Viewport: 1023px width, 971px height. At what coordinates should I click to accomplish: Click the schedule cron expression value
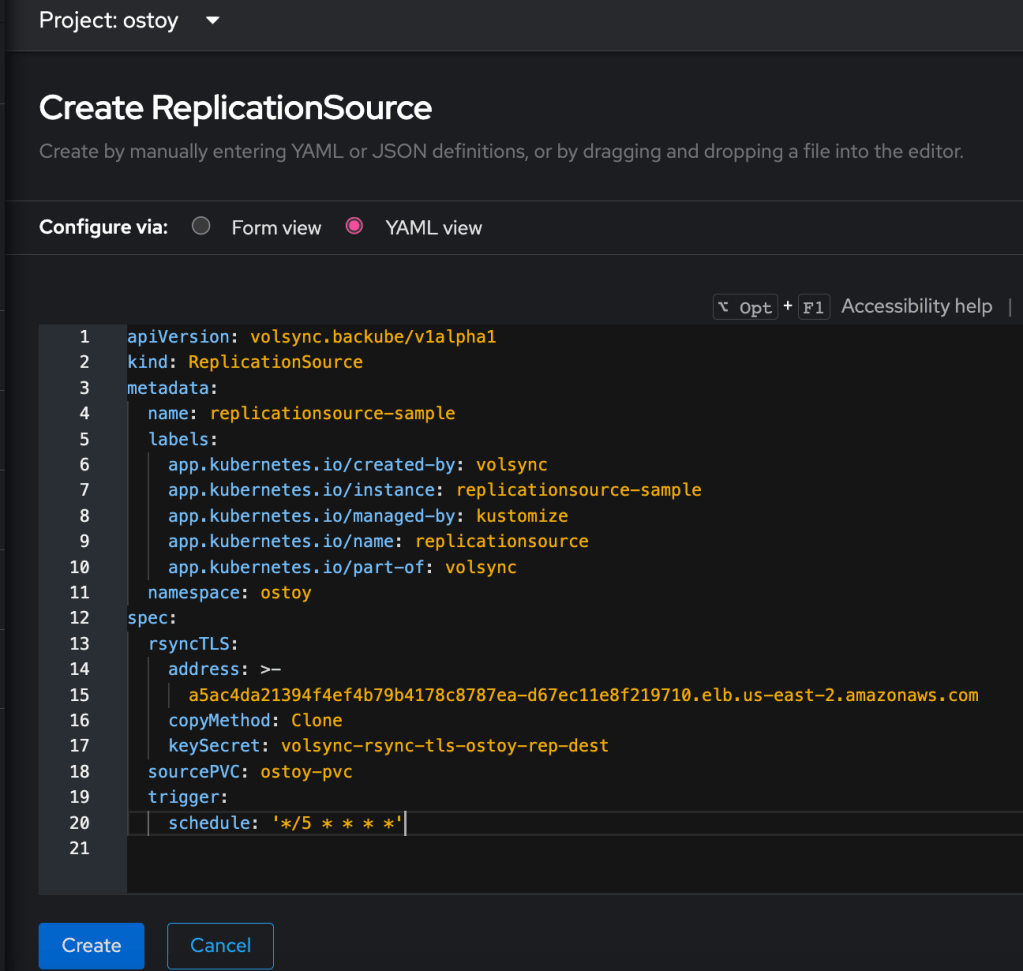coord(336,823)
